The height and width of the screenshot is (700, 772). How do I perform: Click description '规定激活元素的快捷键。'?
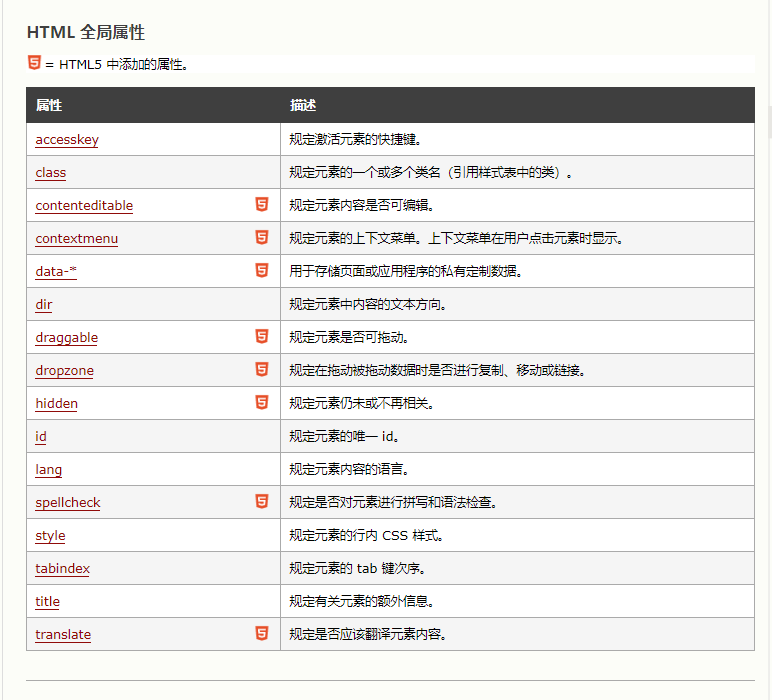pyautogui.click(x=355, y=140)
